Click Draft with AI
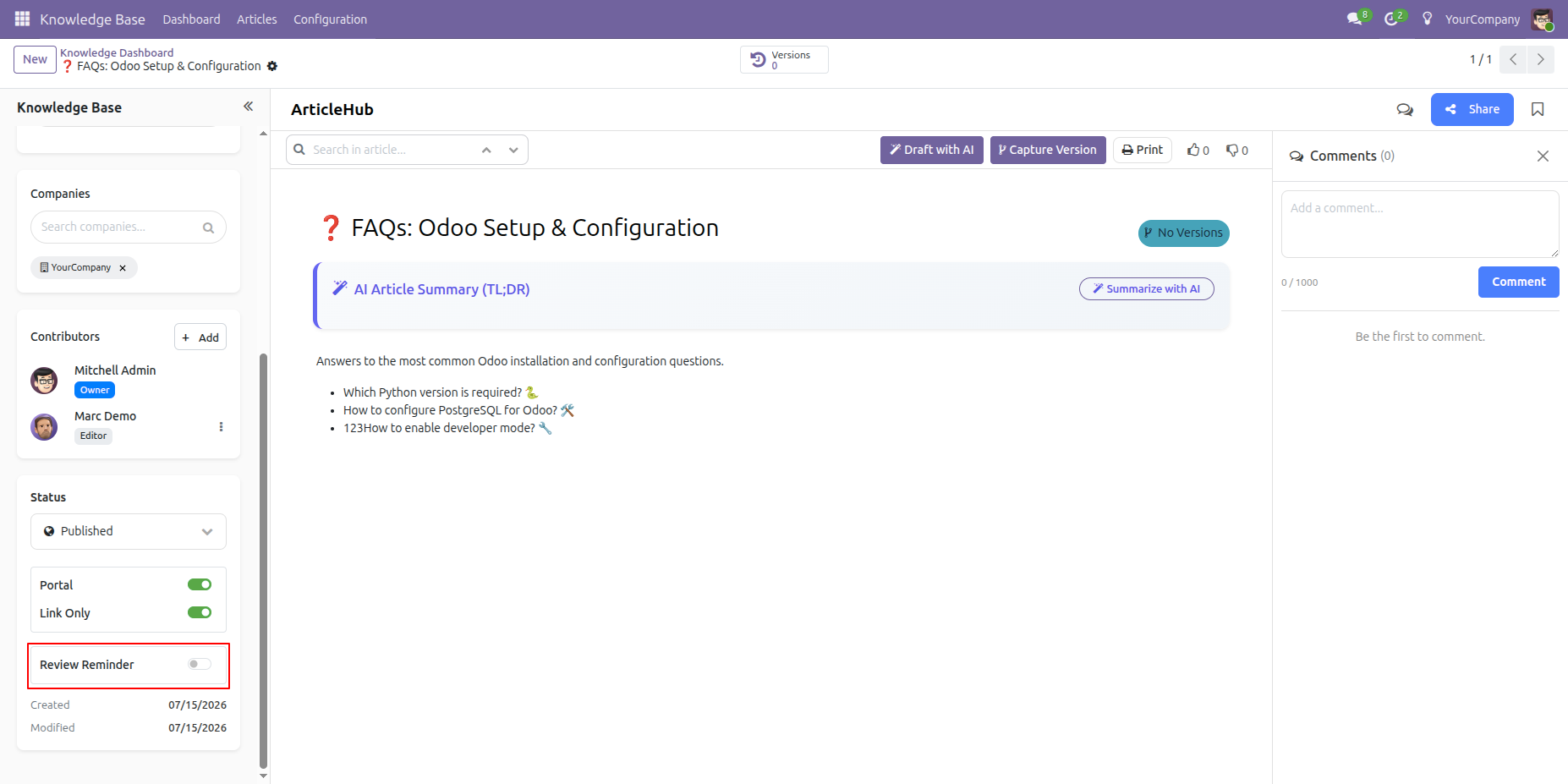Image resolution: width=1568 pixels, height=784 pixels. 931,150
